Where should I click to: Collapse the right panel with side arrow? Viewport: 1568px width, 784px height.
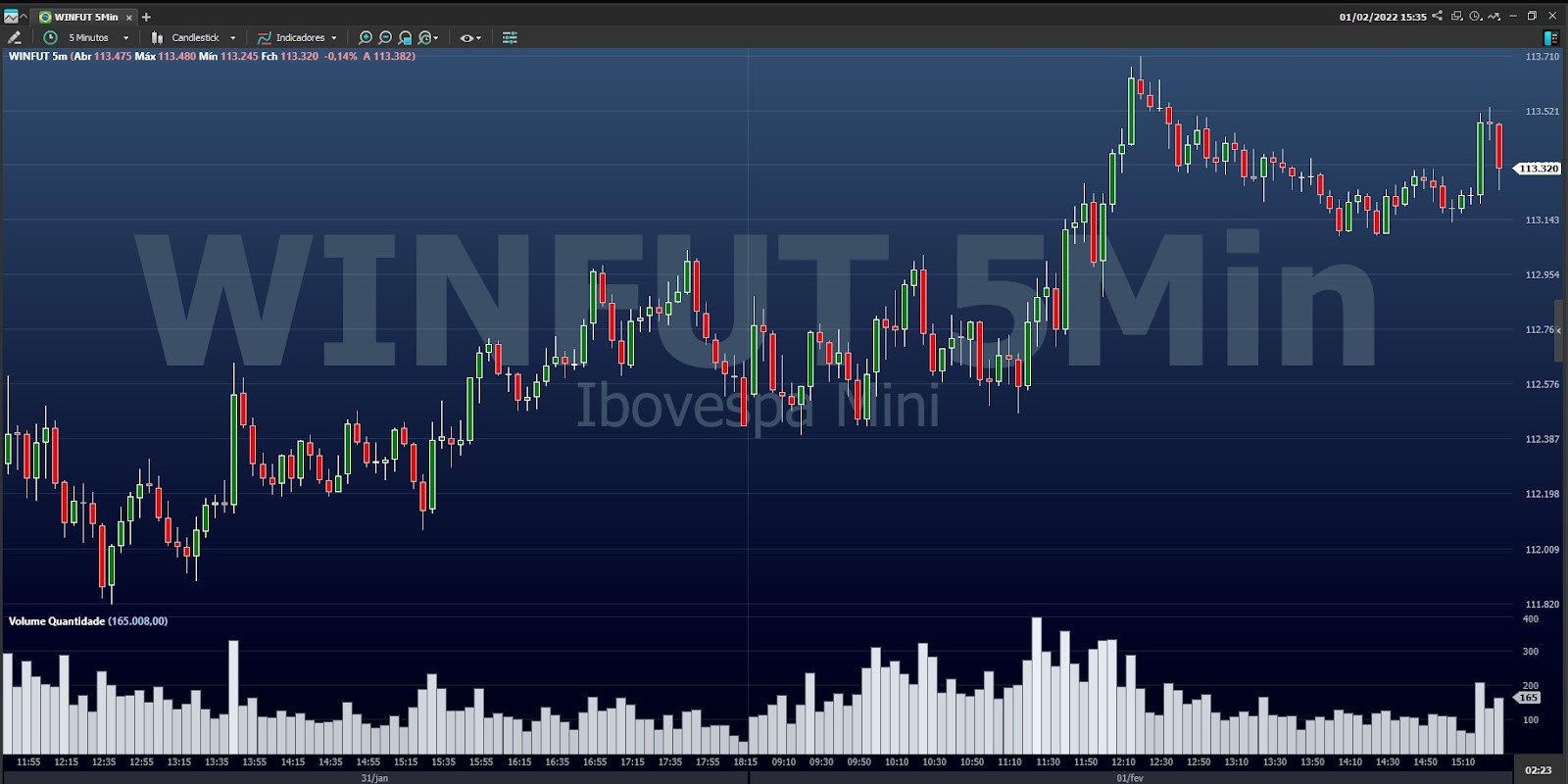coord(1559,330)
